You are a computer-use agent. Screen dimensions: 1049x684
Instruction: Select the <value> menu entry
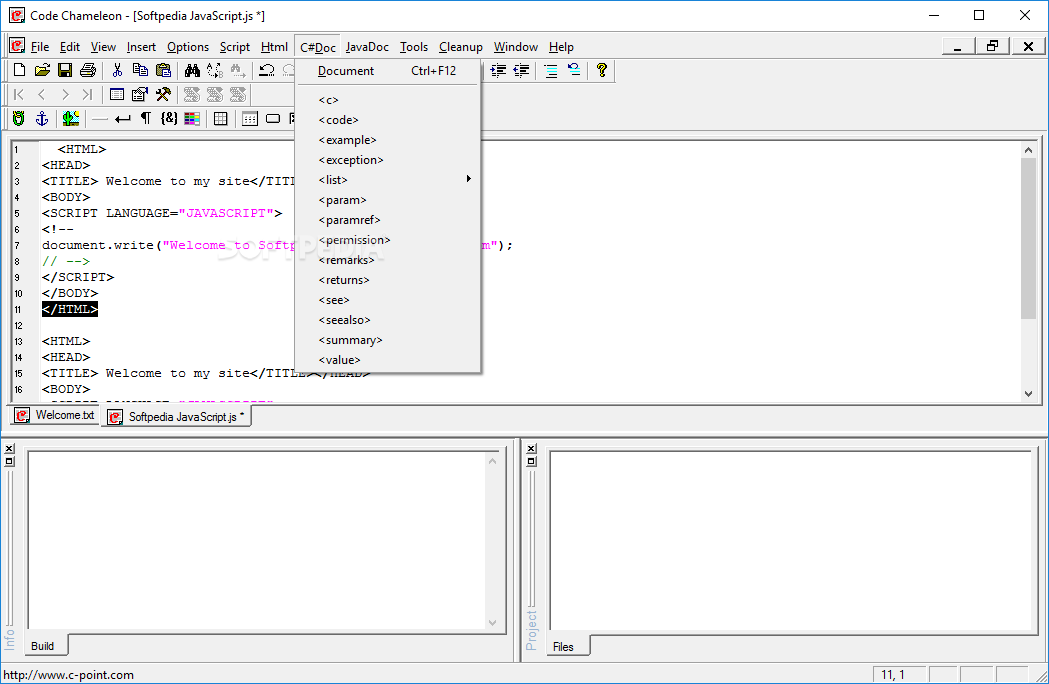pos(388,360)
